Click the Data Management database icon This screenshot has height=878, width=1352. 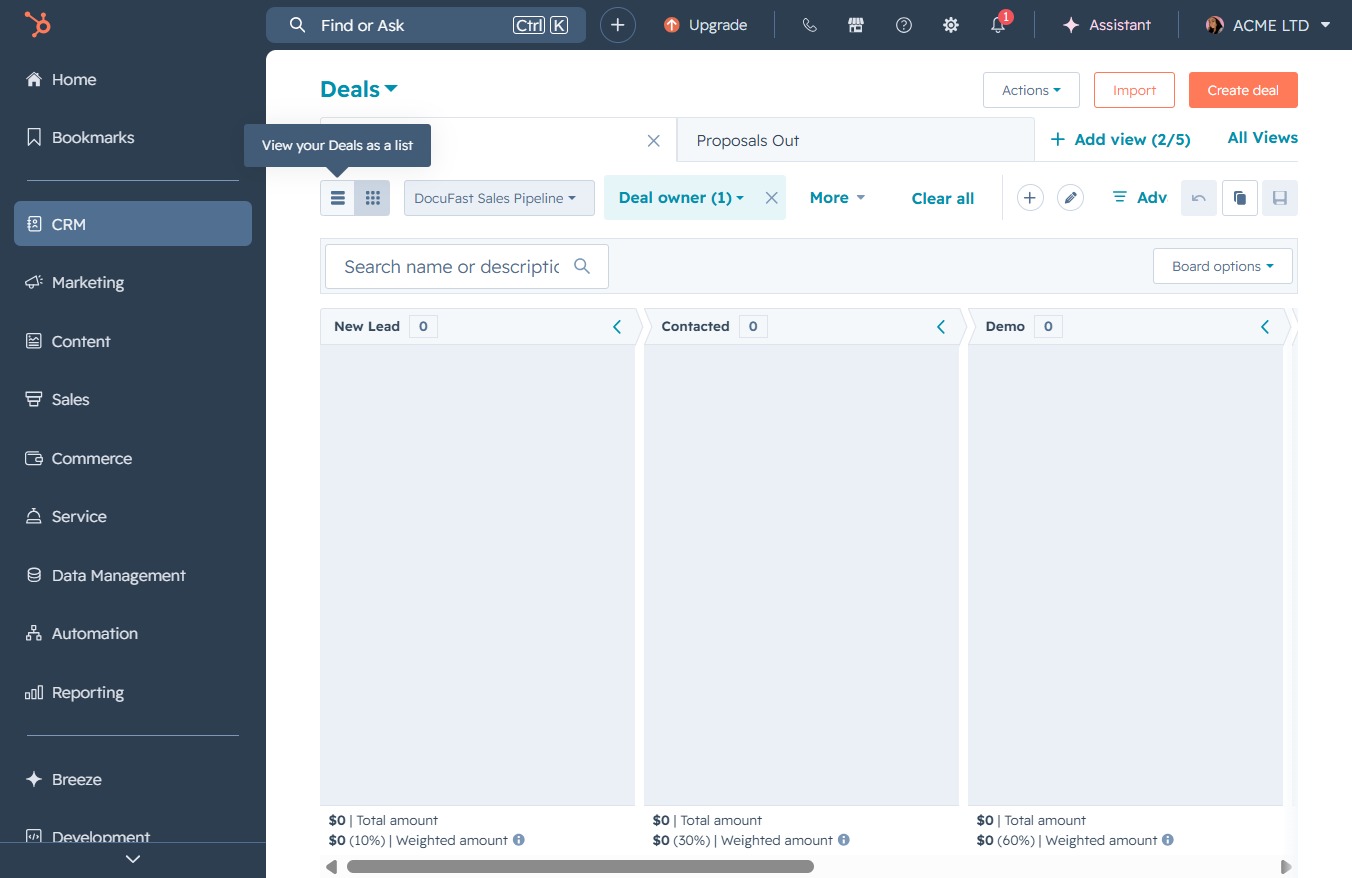point(34,575)
